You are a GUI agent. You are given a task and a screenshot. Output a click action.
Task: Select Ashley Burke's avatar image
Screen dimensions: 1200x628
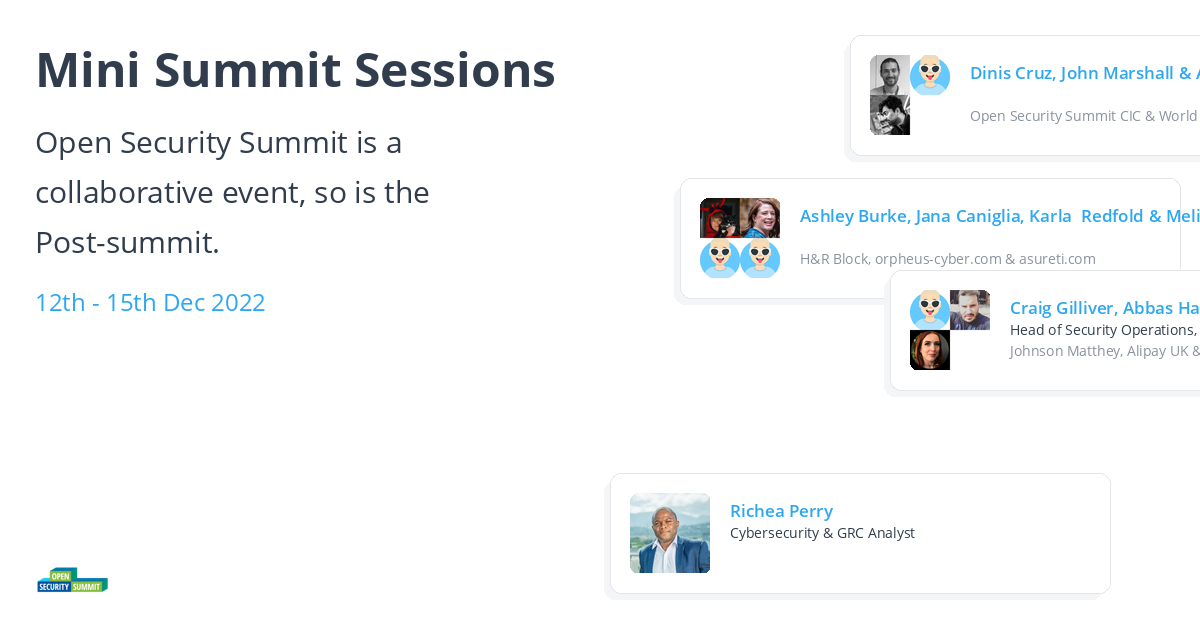[719, 217]
